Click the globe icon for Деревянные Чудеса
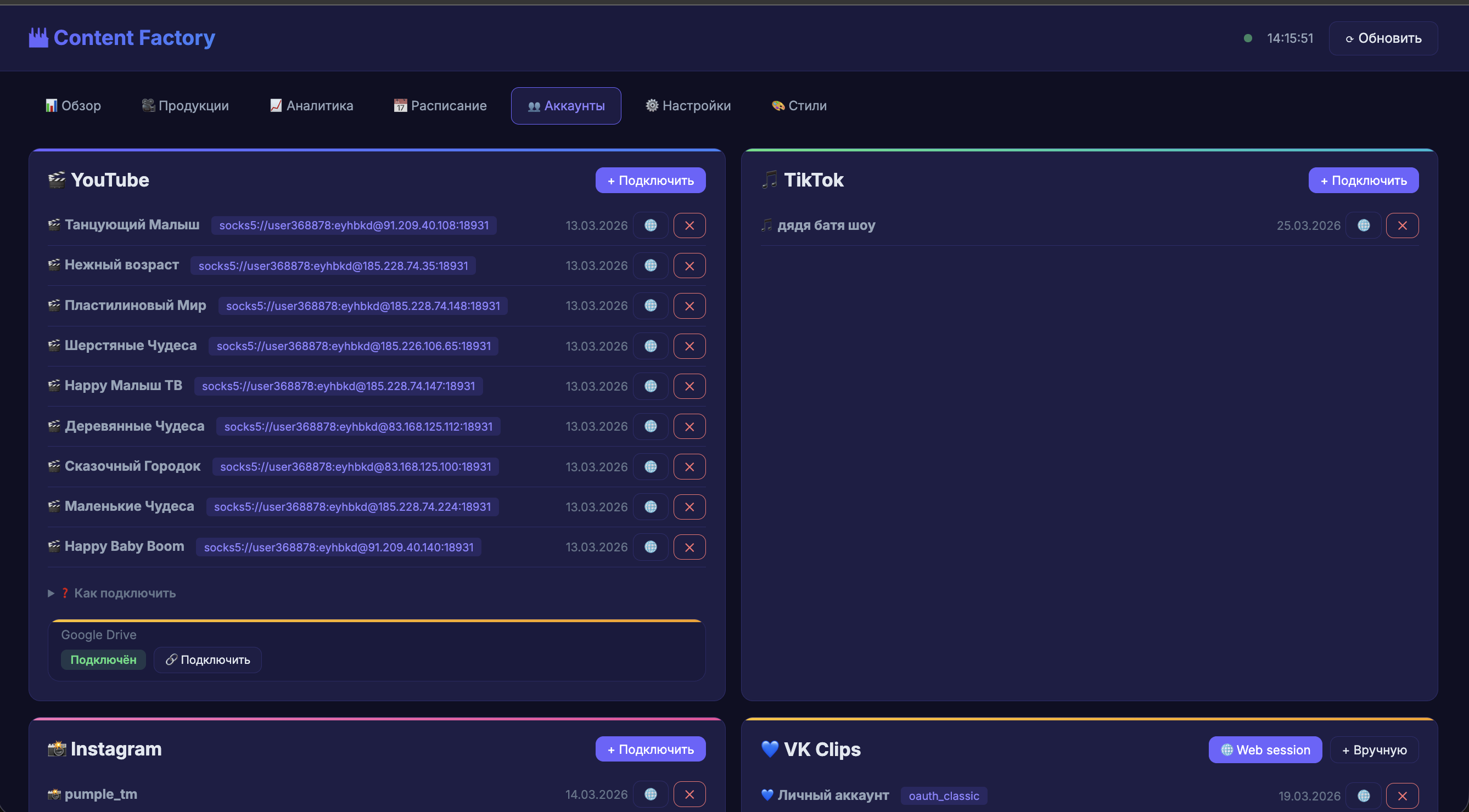This screenshot has width=1469, height=812. tap(651, 426)
